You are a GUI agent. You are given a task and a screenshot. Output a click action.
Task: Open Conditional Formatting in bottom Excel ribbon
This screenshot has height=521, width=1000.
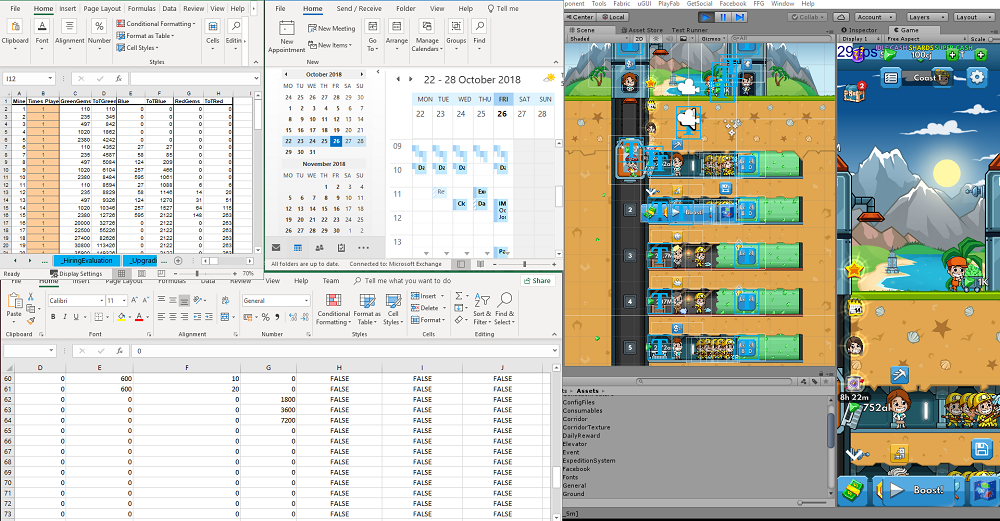[334, 309]
